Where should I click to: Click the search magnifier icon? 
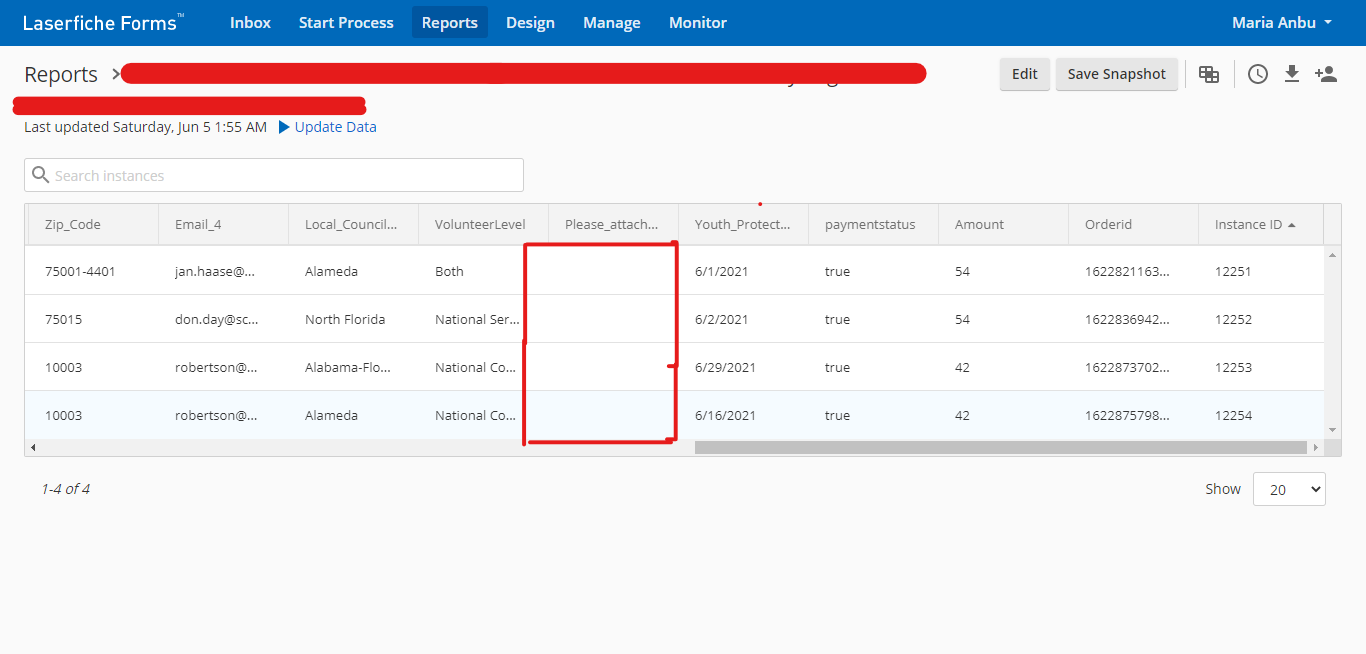click(41, 175)
